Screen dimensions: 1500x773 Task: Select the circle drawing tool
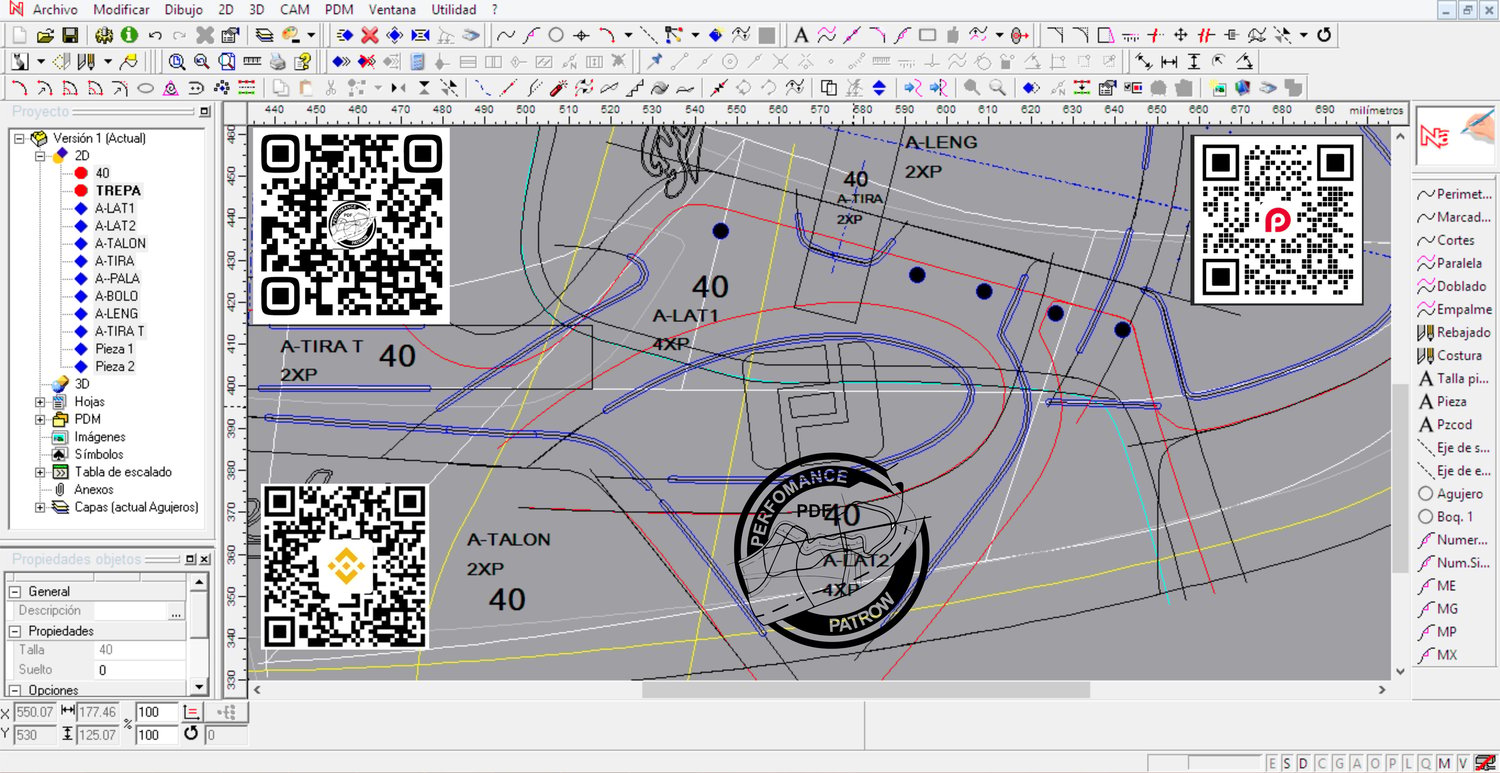click(x=556, y=35)
